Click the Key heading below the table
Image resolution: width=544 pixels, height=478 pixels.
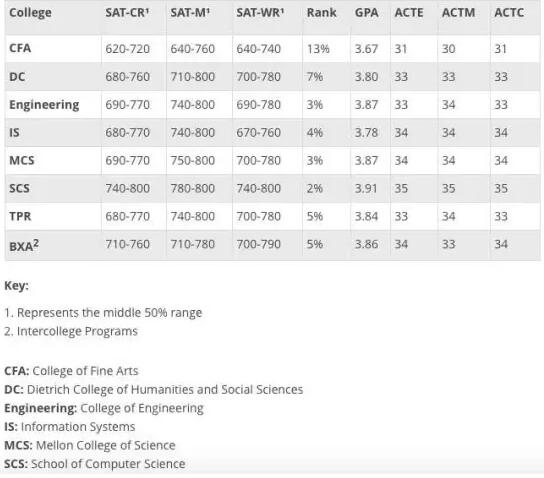coord(16,286)
